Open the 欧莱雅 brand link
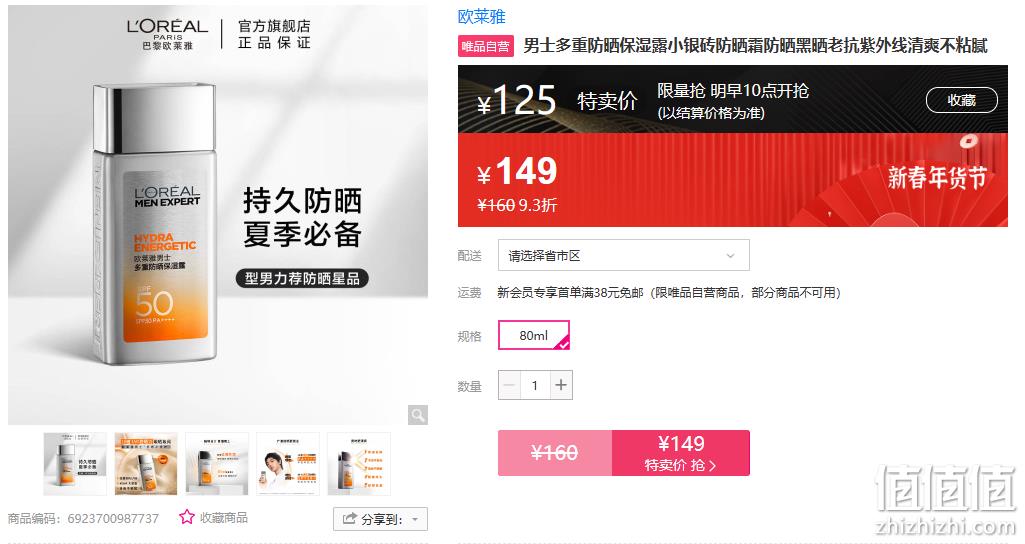Image resolution: width=1025 pixels, height=544 pixels. coord(482,16)
